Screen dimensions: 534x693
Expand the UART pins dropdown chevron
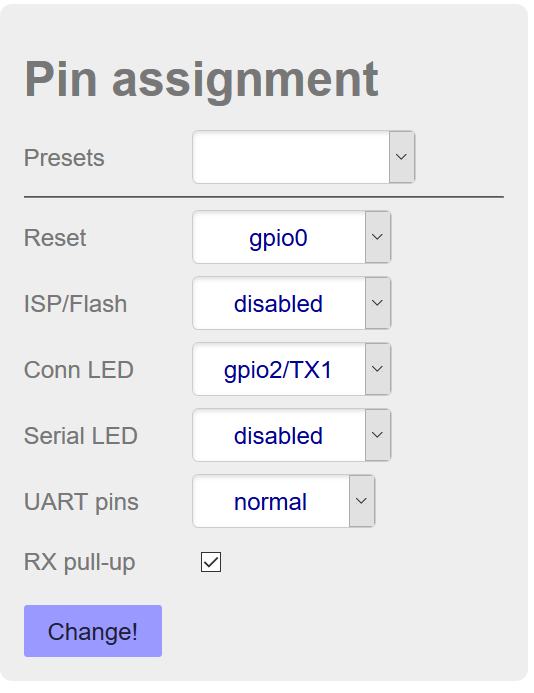click(x=362, y=501)
